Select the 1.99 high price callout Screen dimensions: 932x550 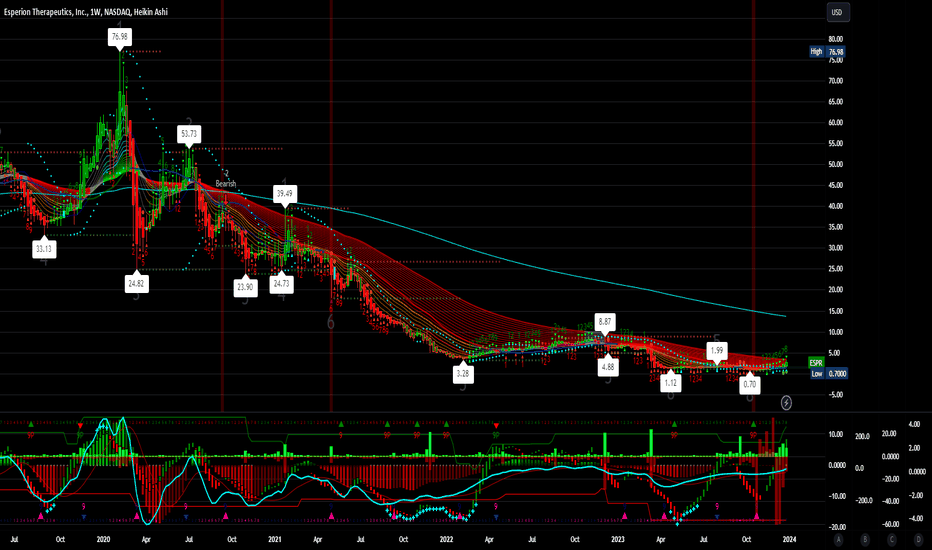tap(717, 350)
